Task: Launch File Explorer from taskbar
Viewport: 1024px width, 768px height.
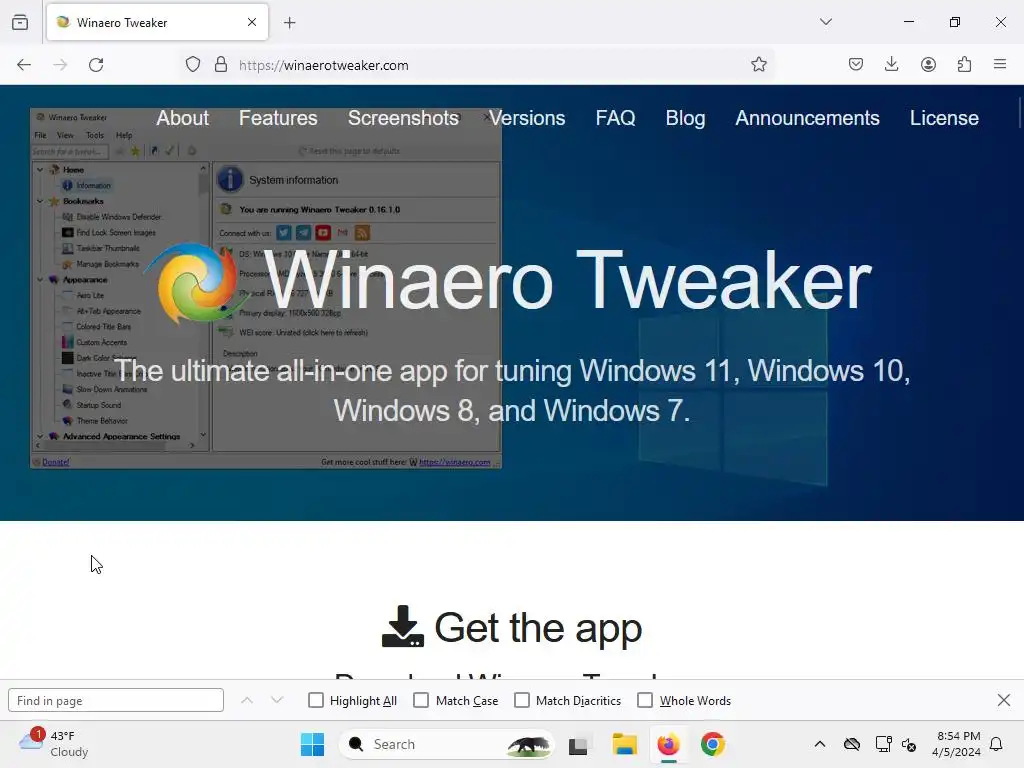Action: [624, 744]
